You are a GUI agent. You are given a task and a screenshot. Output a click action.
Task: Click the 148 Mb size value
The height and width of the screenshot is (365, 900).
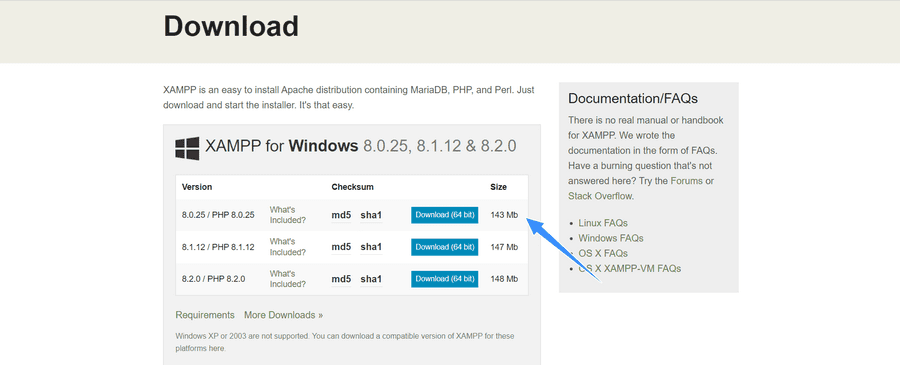[x=504, y=279]
